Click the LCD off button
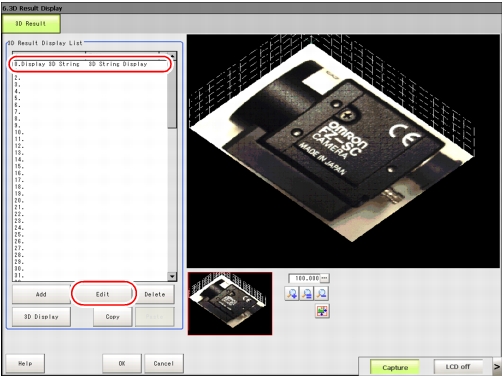Screen dimensions: 504x377 tap(458, 367)
